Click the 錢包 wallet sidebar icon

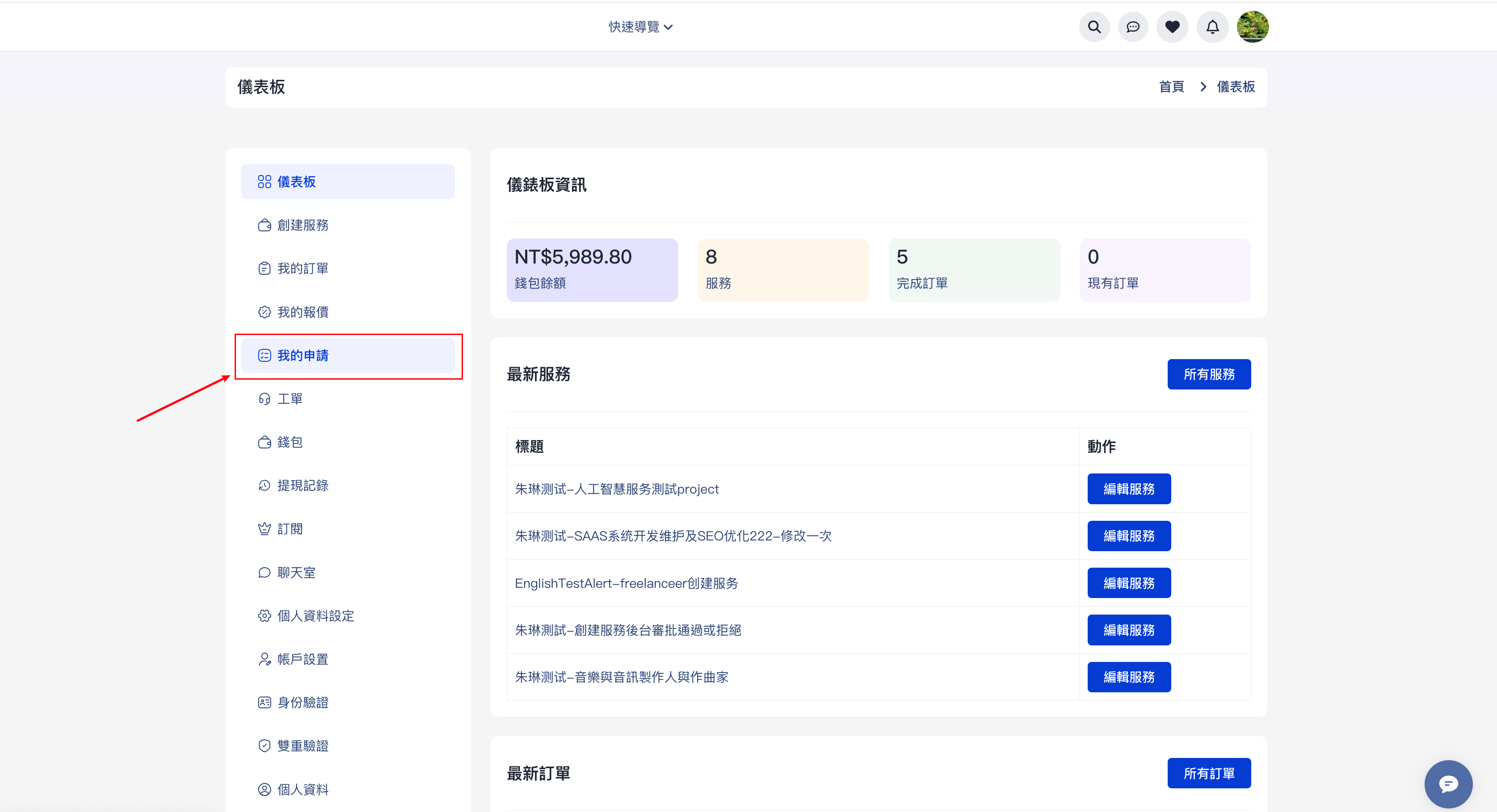[x=265, y=443]
